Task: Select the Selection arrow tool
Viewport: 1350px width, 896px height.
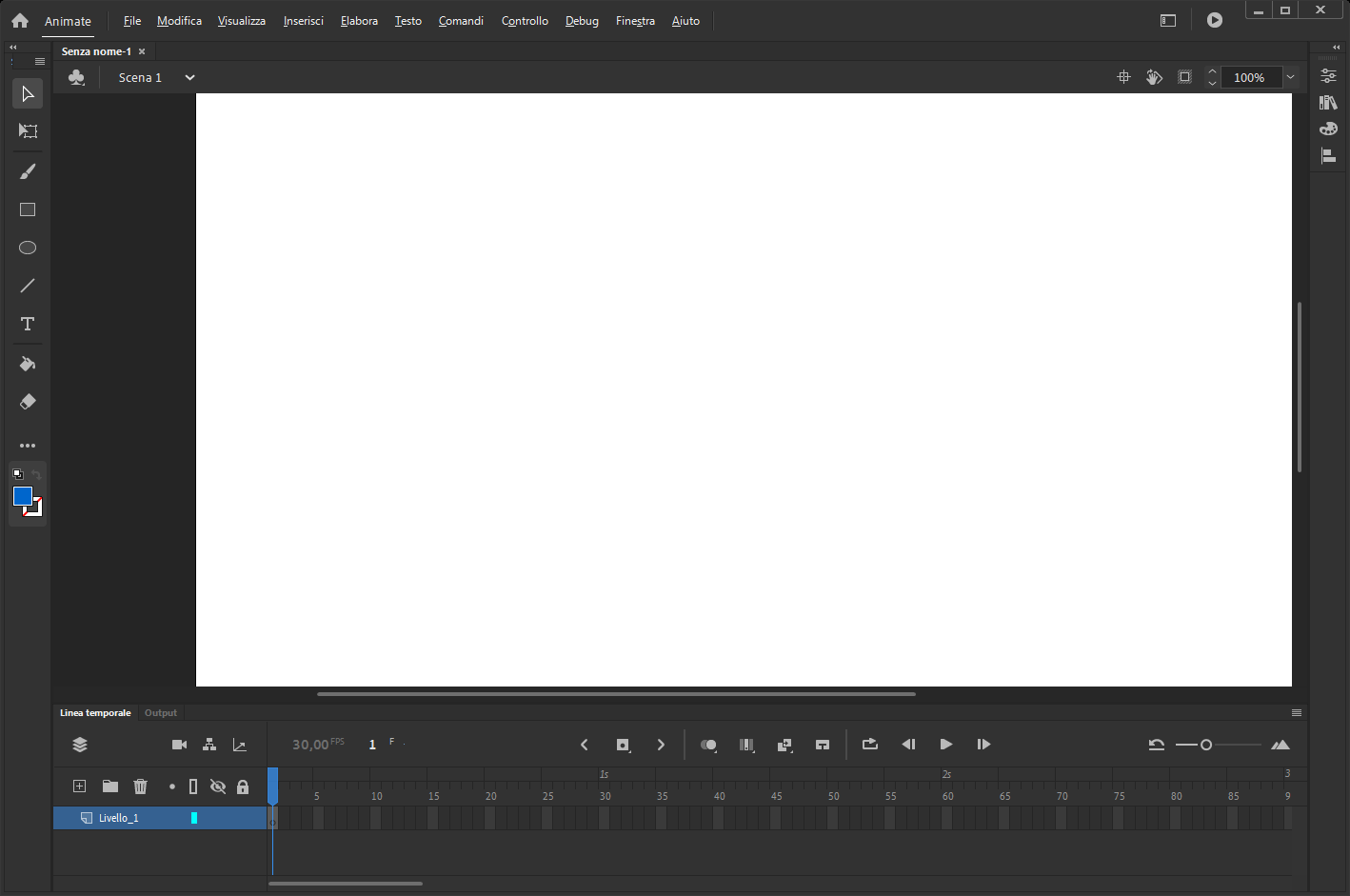Action: [x=28, y=93]
